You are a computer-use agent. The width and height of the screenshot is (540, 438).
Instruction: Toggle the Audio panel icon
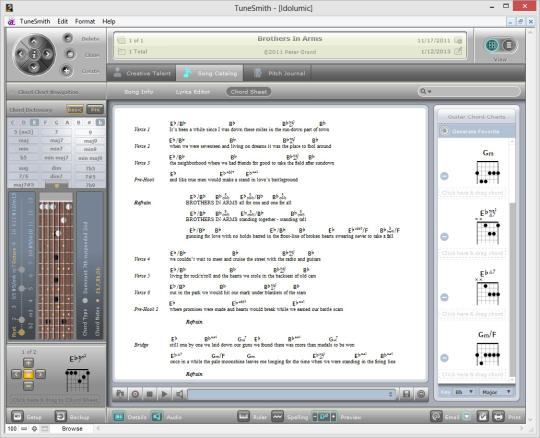157,417
